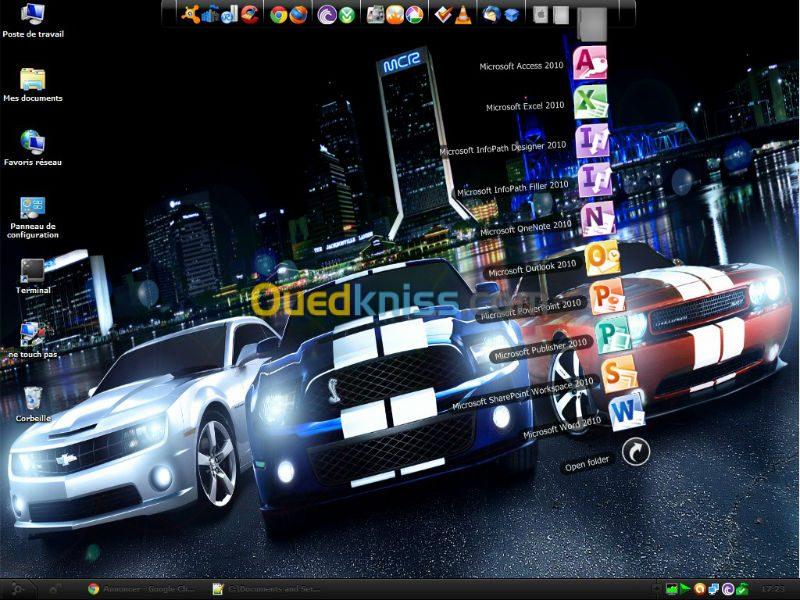Open the Corbeille recycle bin
800x600 pixels.
[33, 403]
